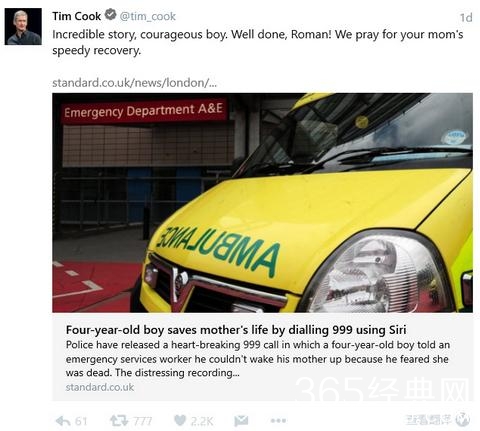This screenshot has height=431, width=480.
Task: Click the 1d timestamp of the tweet
Action: click(466, 17)
